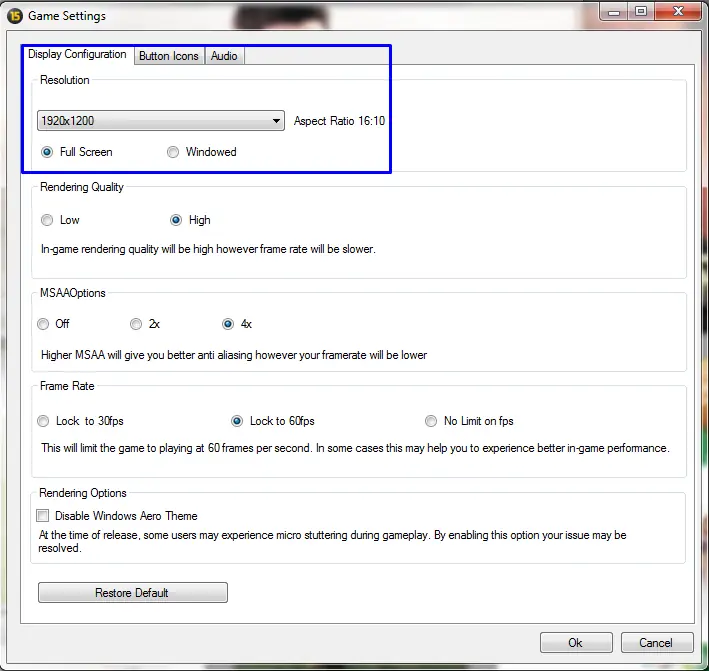Click the Frame Rate group label
The height and width of the screenshot is (671, 709).
click(x=67, y=386)
